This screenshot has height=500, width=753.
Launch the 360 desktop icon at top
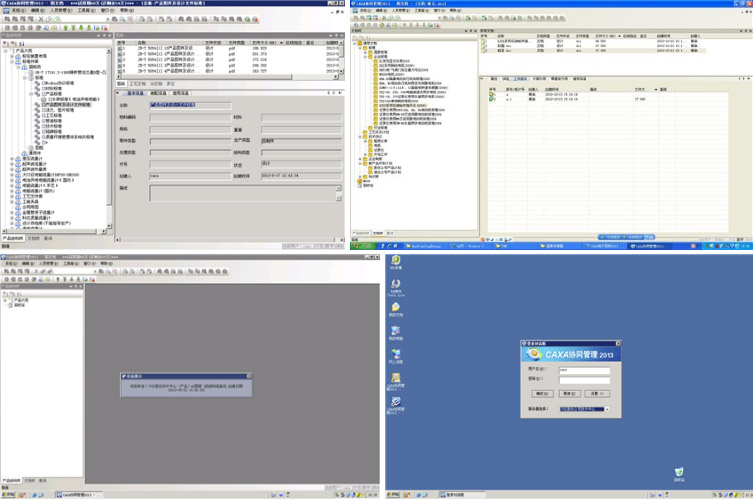tap(396, 261)
